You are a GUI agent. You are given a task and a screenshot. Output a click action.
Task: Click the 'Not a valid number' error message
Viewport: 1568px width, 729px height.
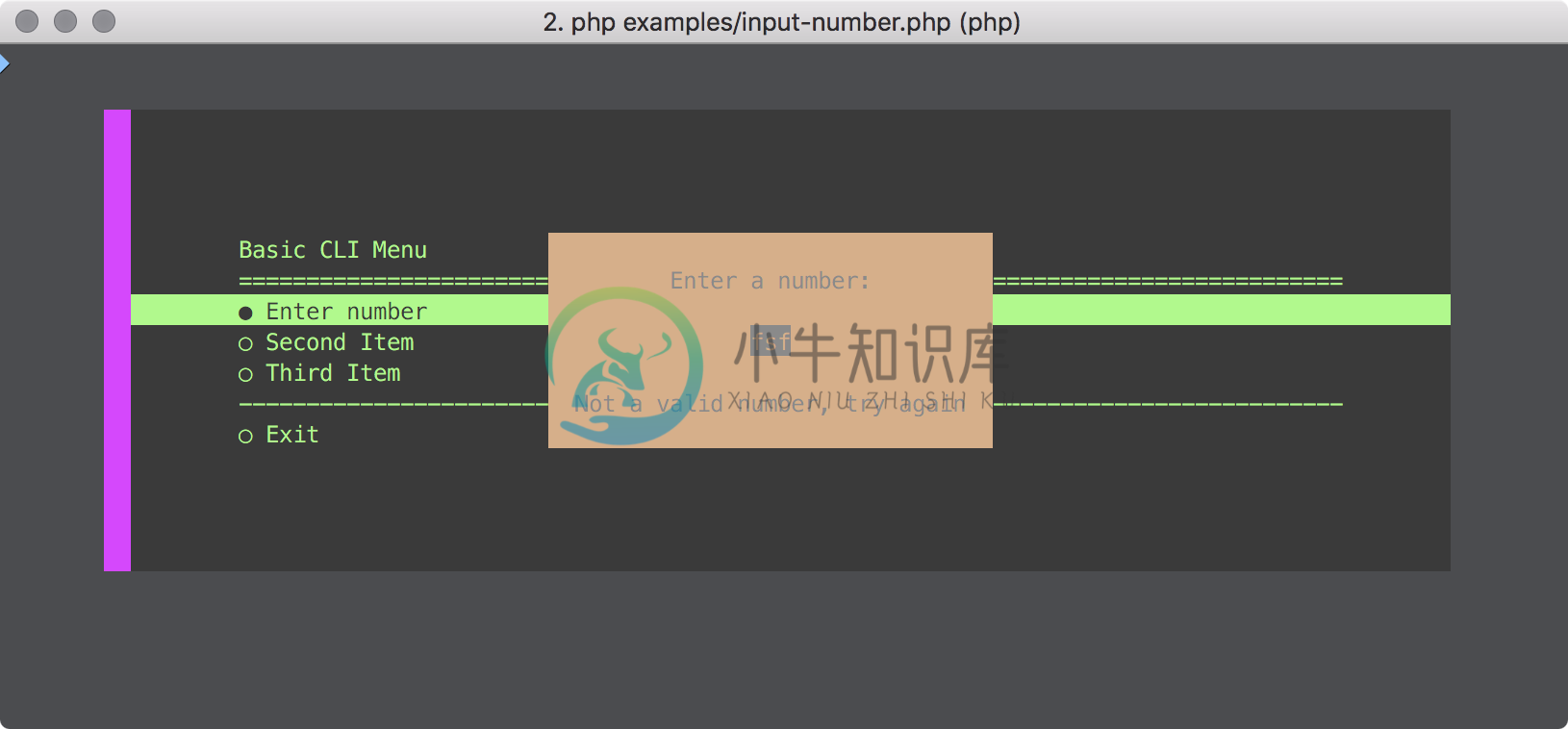point(770,404)
